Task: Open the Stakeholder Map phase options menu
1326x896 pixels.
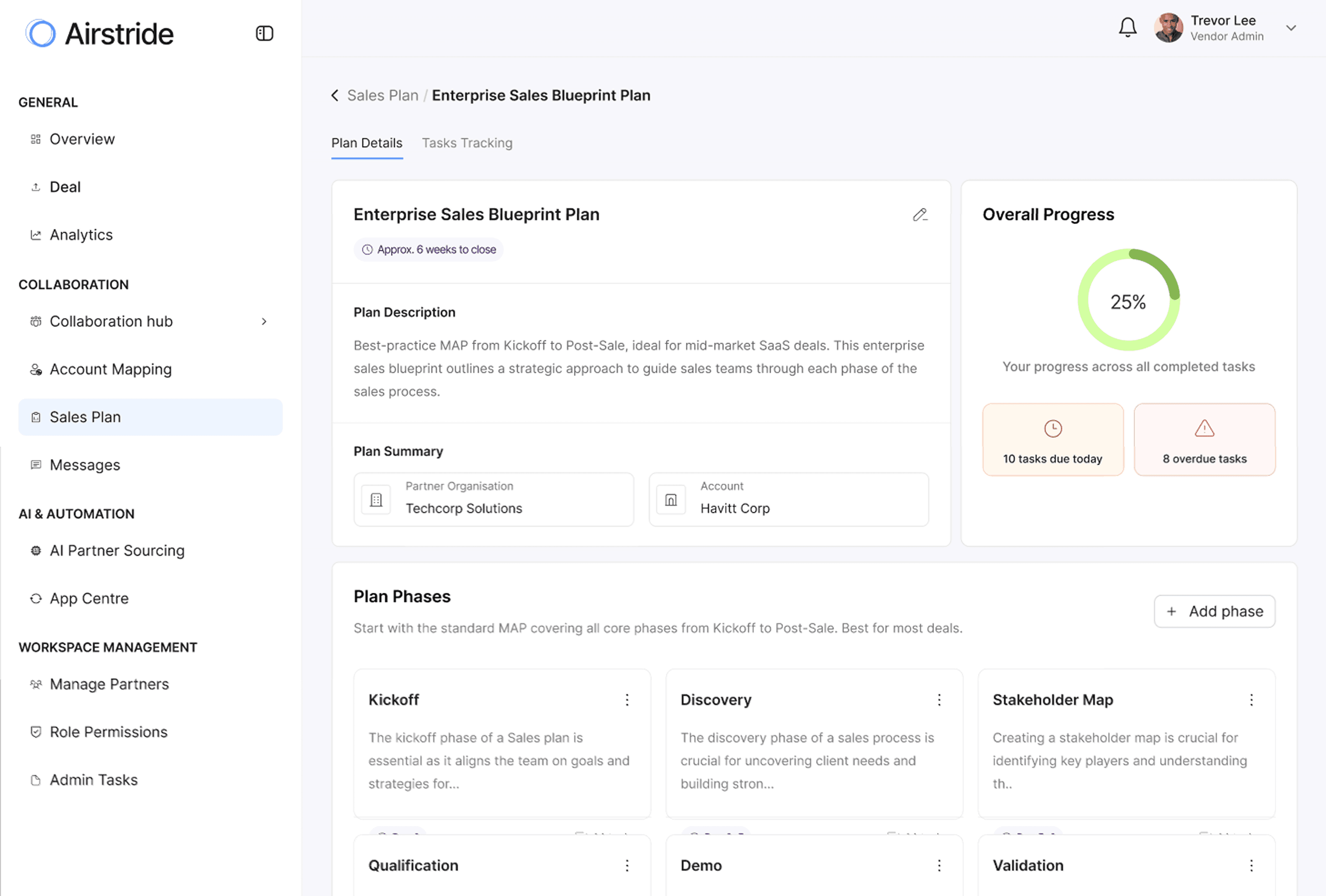Action: (x=1251, y=700)
